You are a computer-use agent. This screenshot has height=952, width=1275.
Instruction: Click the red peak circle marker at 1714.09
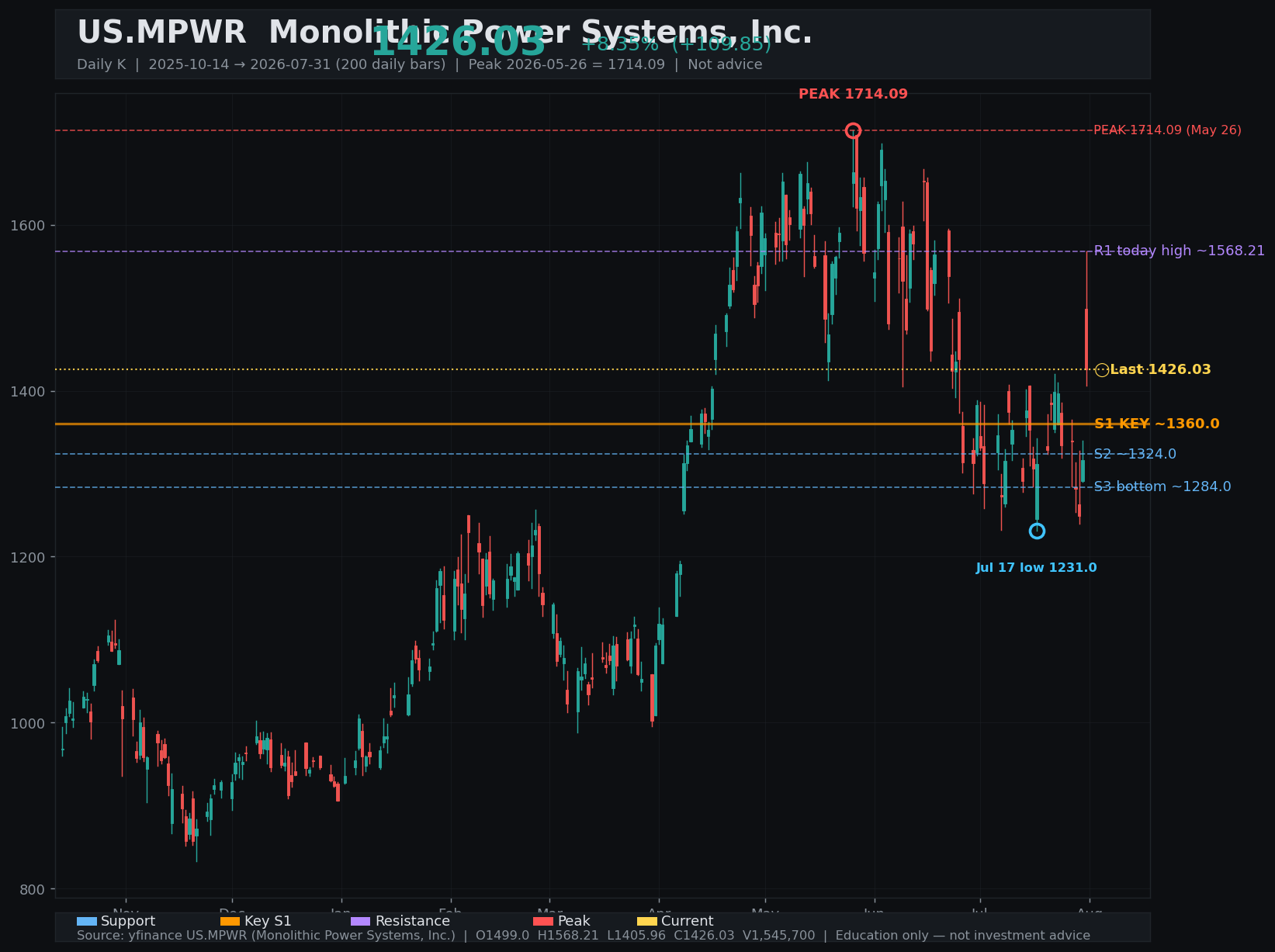pyautogui.click(x=853, y=130)
